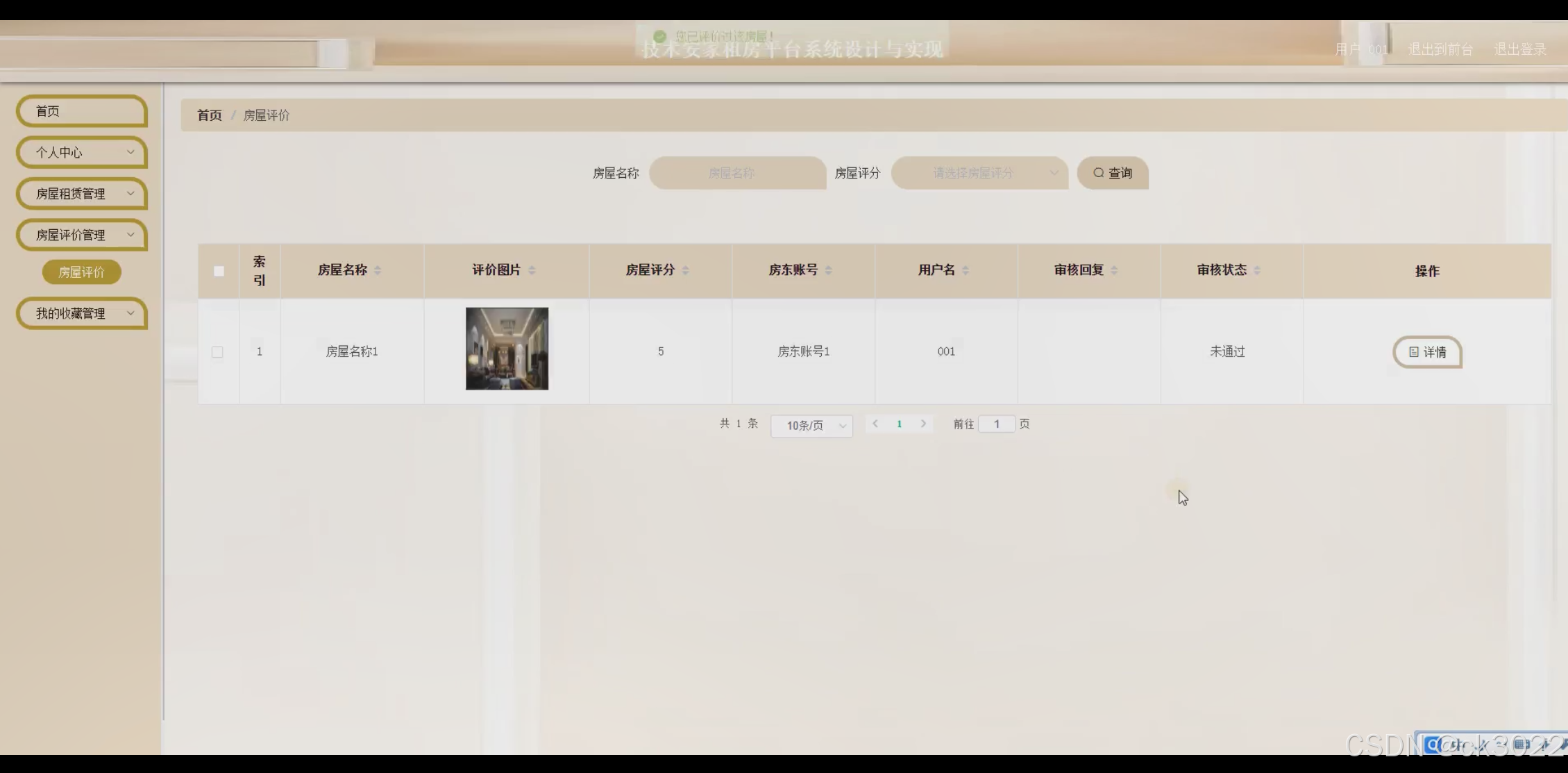Image resolution: width=1568 pixels, height=773 pixels.
Task: Open the 请选择房屋评分 dropdown
Action: (979, 173)
